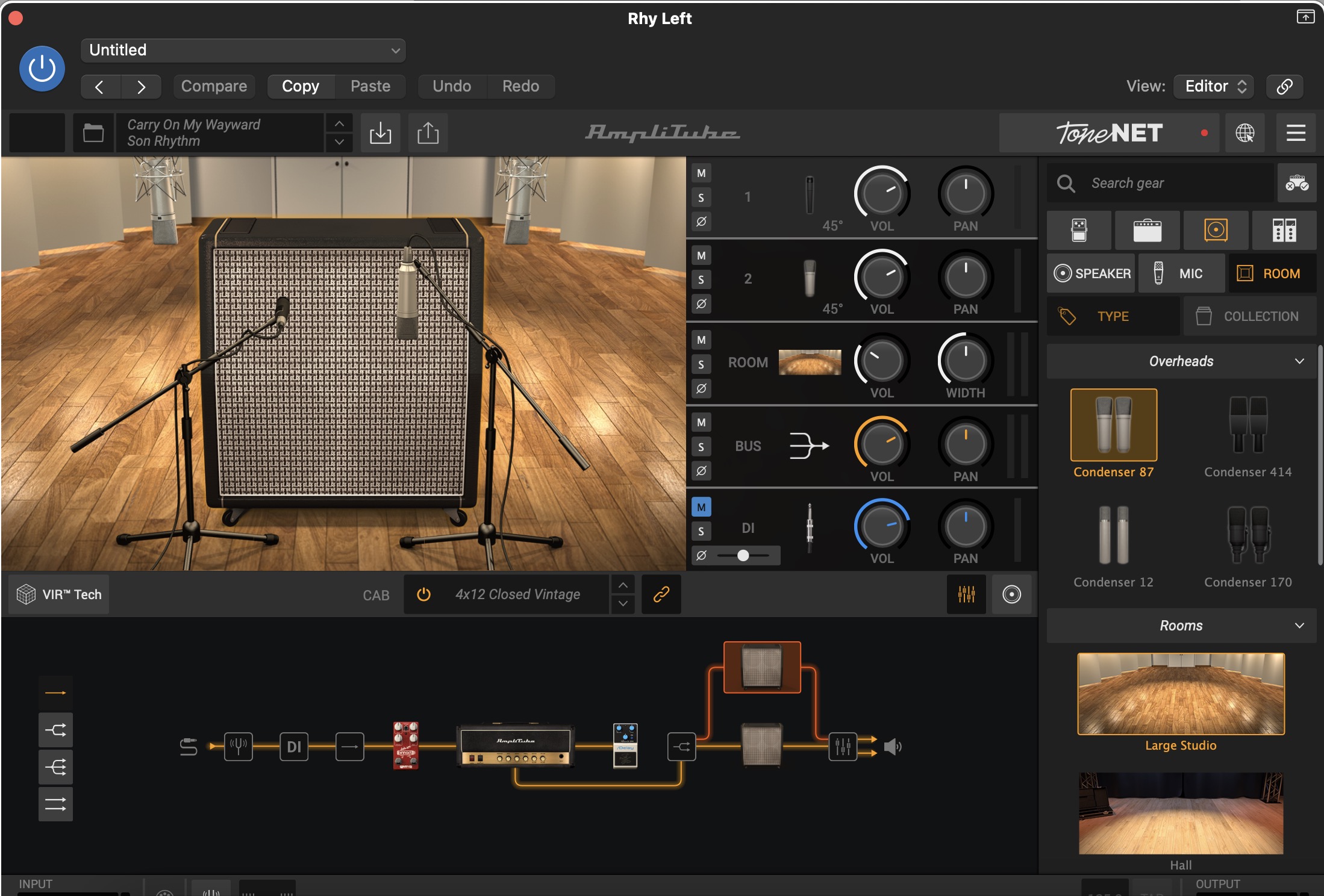
Task: Toggle the plugin power button
Action: click(x=42, y=69)
